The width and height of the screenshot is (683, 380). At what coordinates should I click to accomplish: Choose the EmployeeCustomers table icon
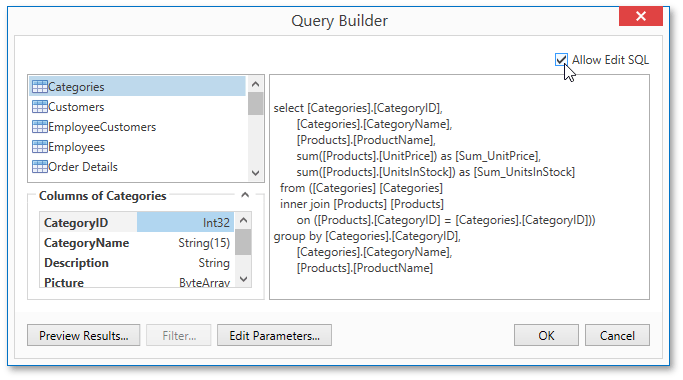click(x=40, y=127)
